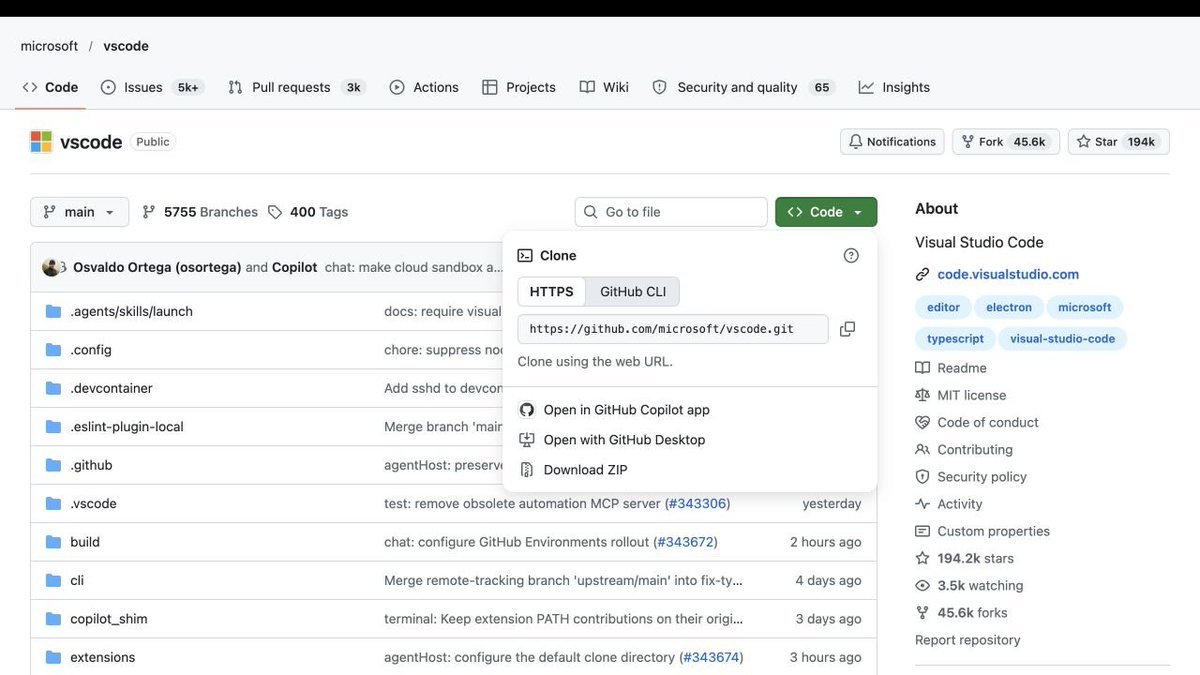Focus the Go to file search field
This screenshot has height=675, width=1200.
(671, 212)
